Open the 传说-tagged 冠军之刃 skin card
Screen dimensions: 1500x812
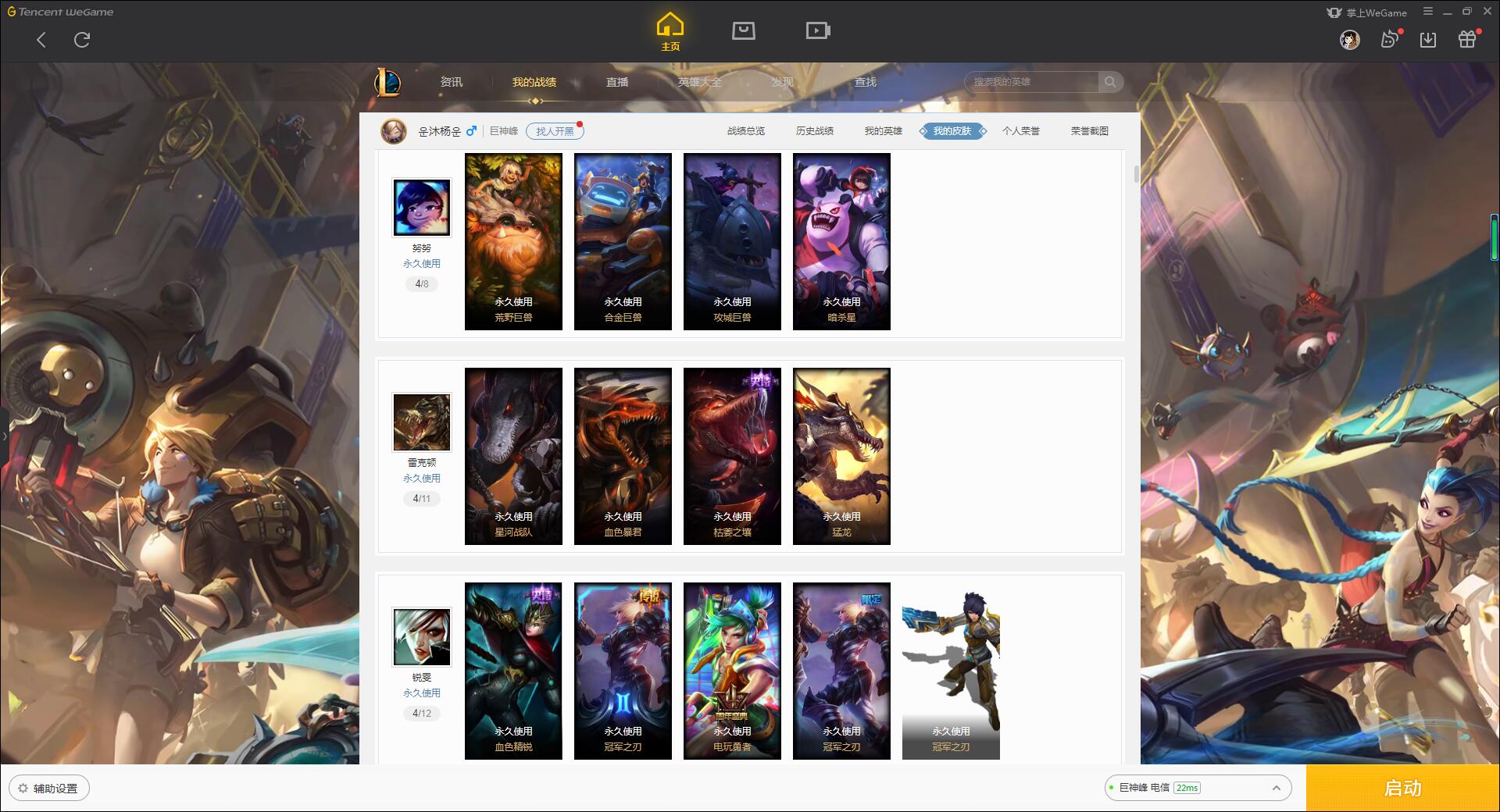[623, 671]
